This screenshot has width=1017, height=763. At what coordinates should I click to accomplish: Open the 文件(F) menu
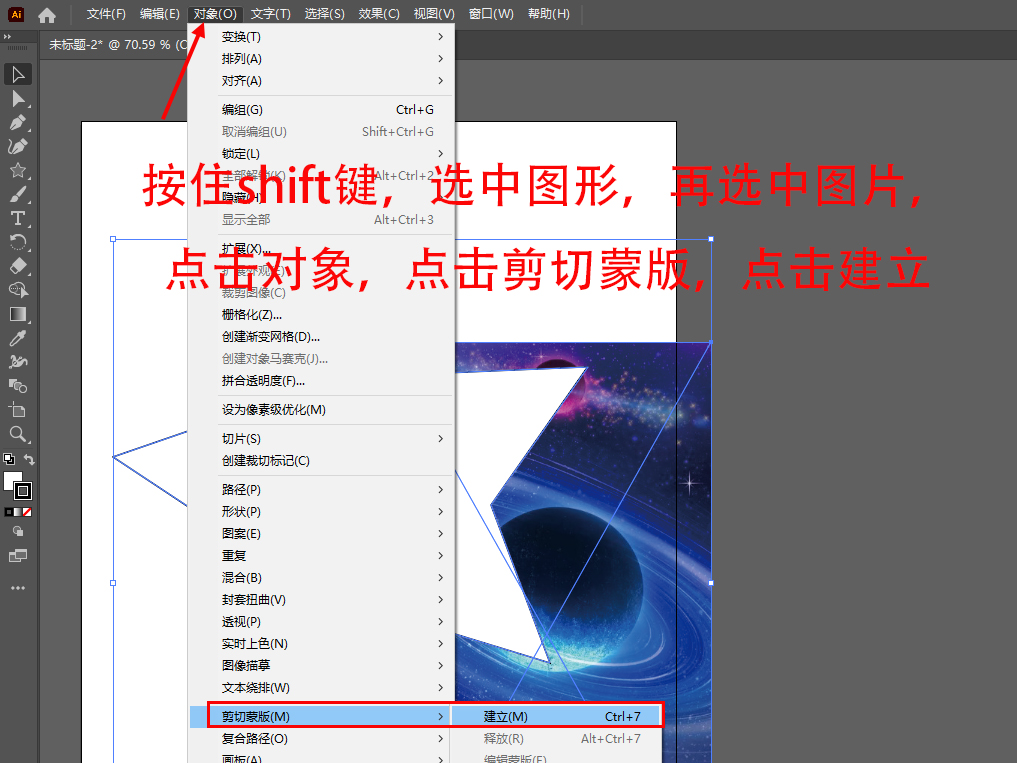coord(106,14)
